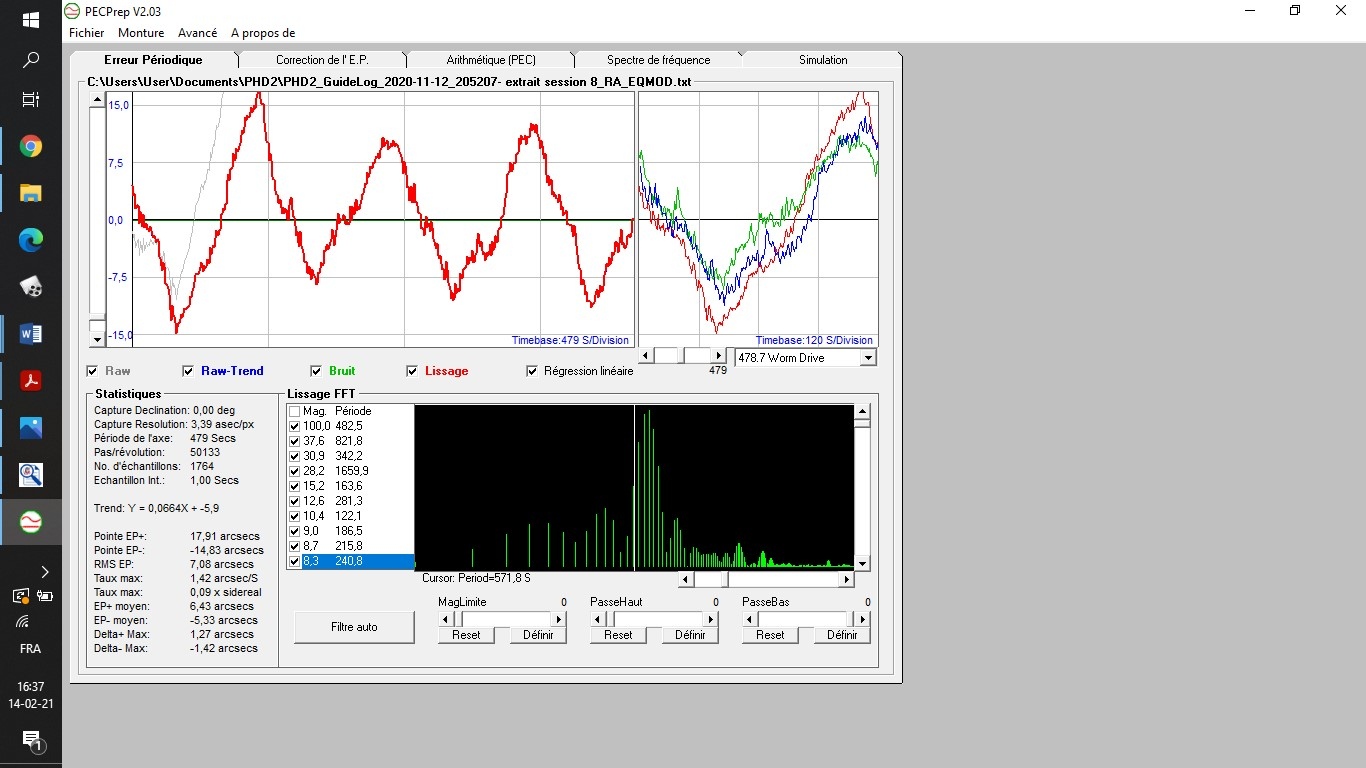The height and width of the screenshot is (768, 1366).
Task: Open File Explorer from the taskbar
Action: coord(31,193)
